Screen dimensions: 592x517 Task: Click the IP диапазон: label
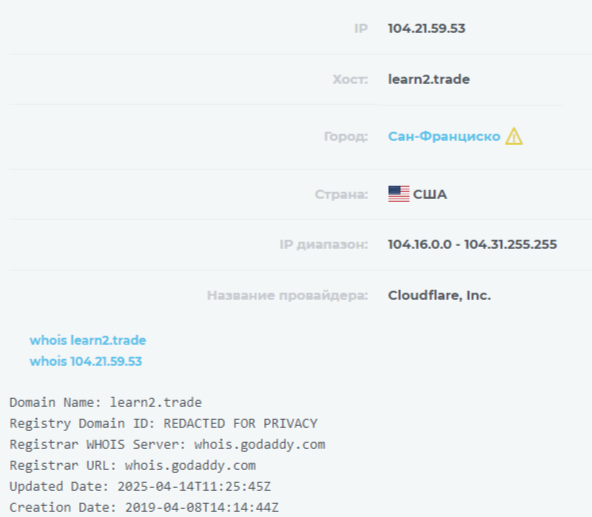(x=324, y=245)
